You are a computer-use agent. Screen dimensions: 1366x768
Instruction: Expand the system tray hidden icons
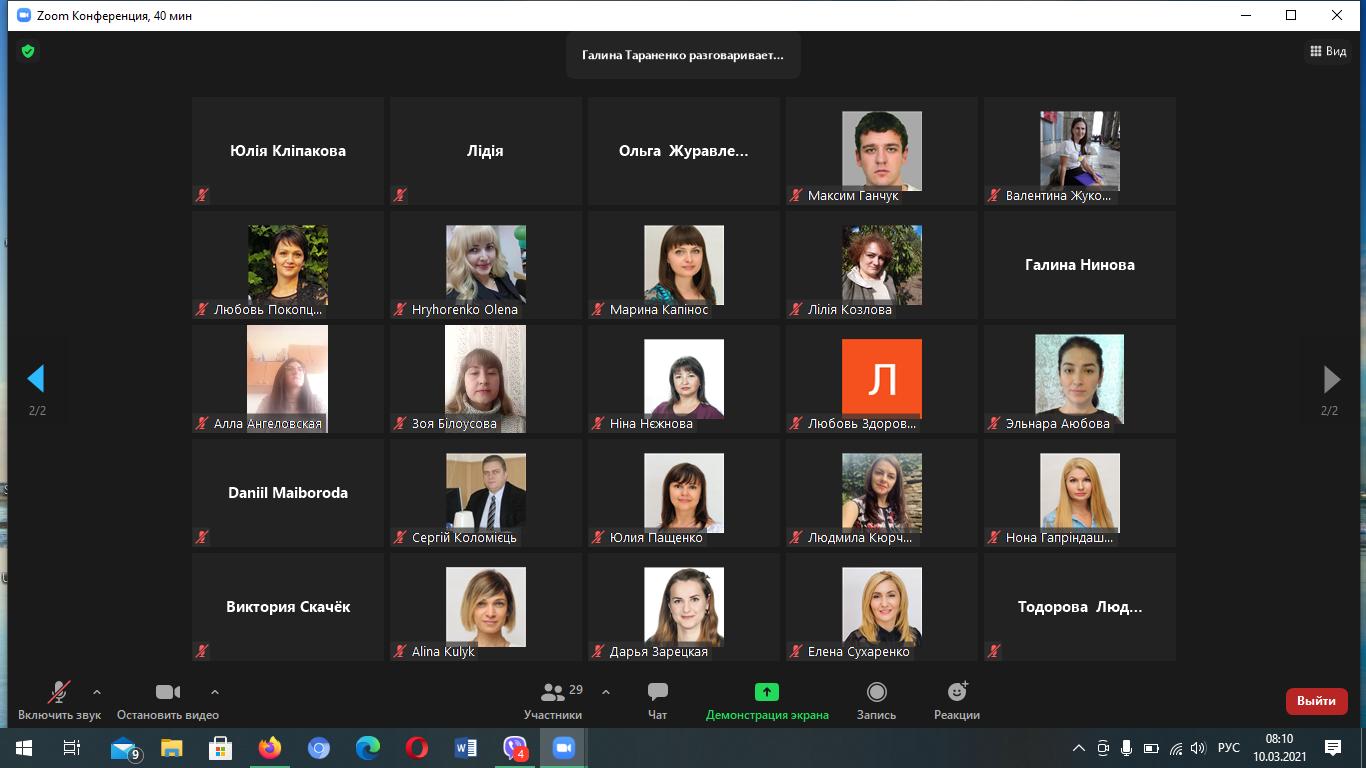click(x=1079, y=747)
